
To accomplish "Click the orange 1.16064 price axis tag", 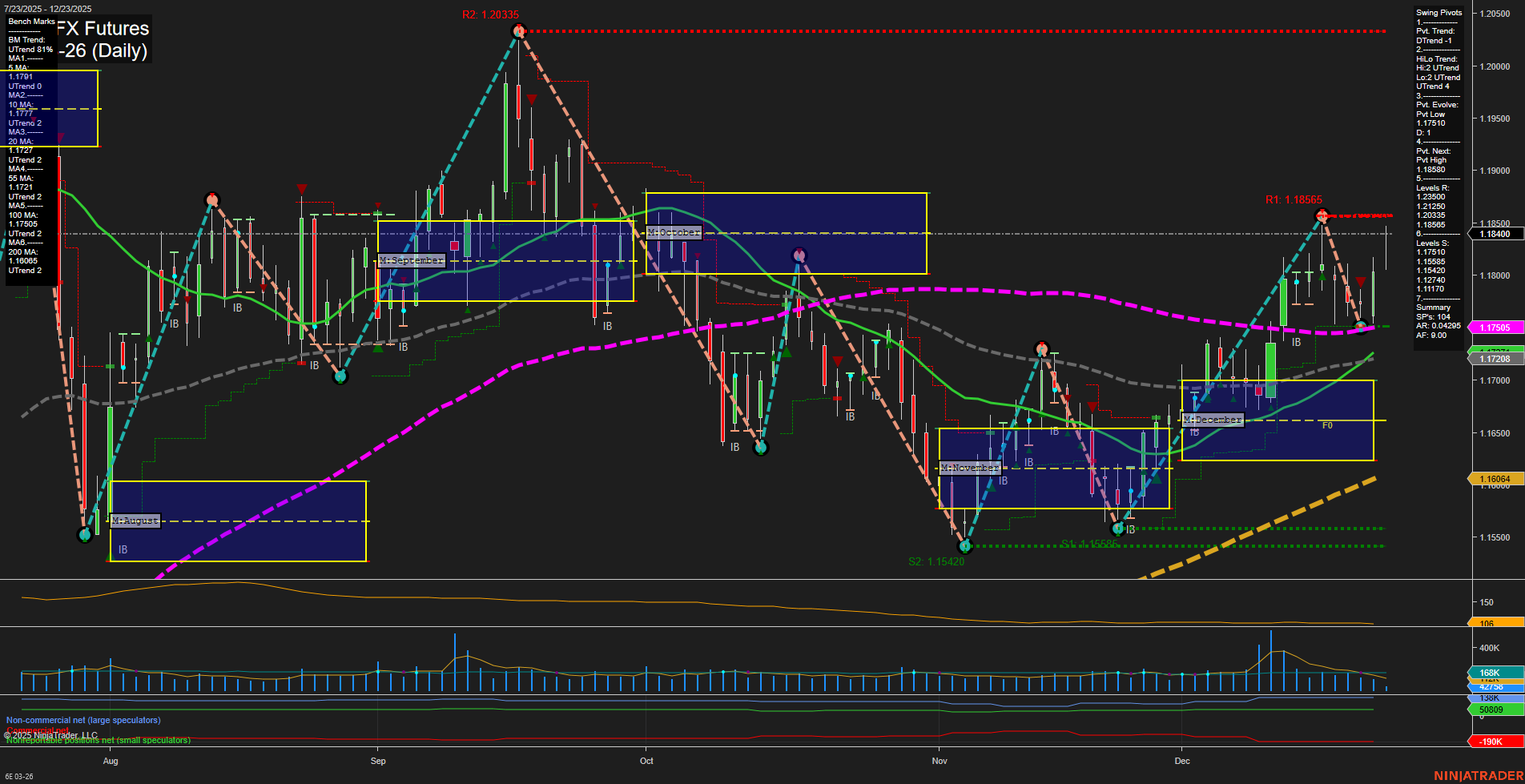I will pos(1495,478).
